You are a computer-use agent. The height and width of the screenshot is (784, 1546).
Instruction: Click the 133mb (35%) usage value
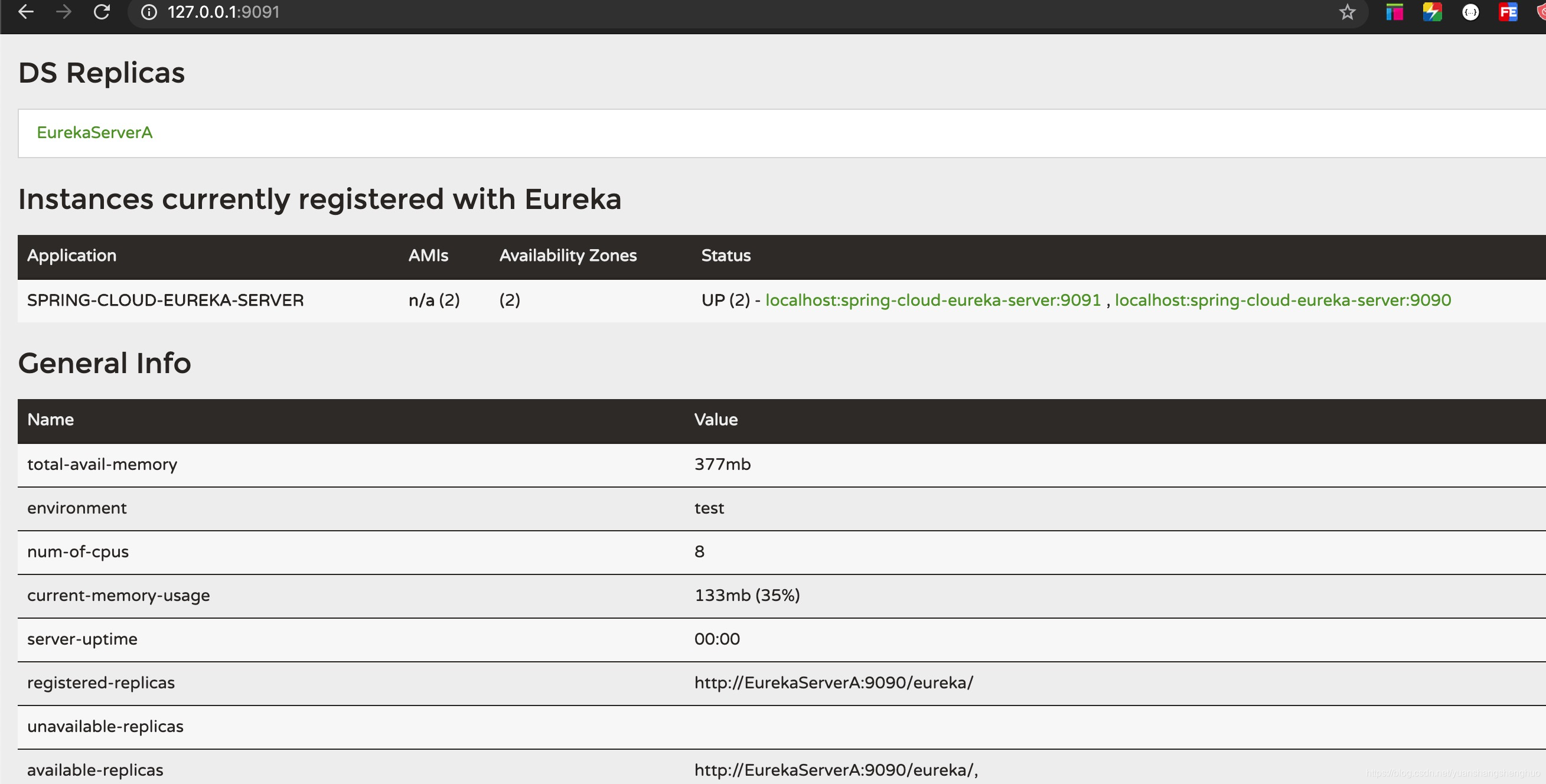[x=747, y=596]
